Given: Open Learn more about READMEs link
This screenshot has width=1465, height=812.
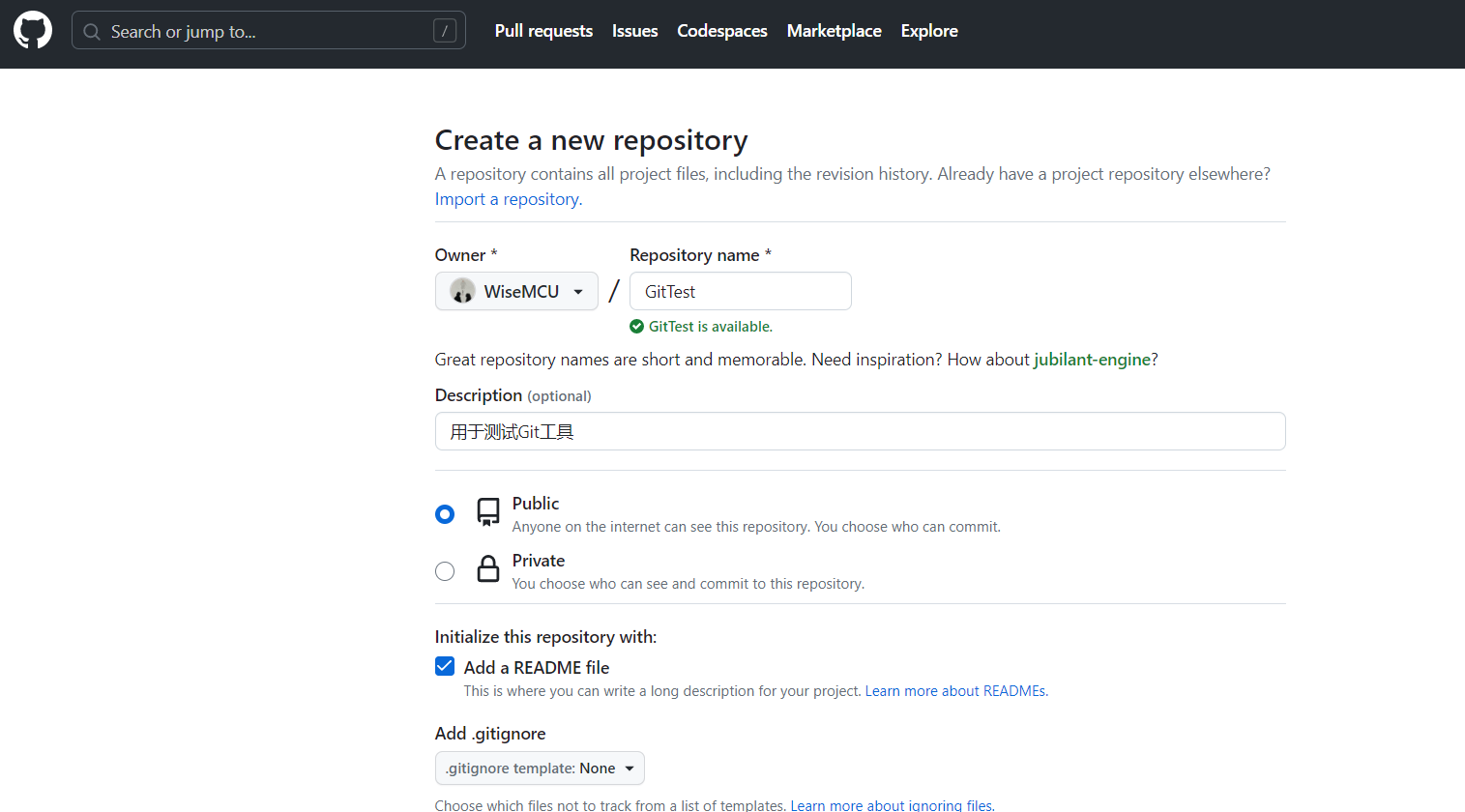Looking at the screenshot, I should [955, 691].
